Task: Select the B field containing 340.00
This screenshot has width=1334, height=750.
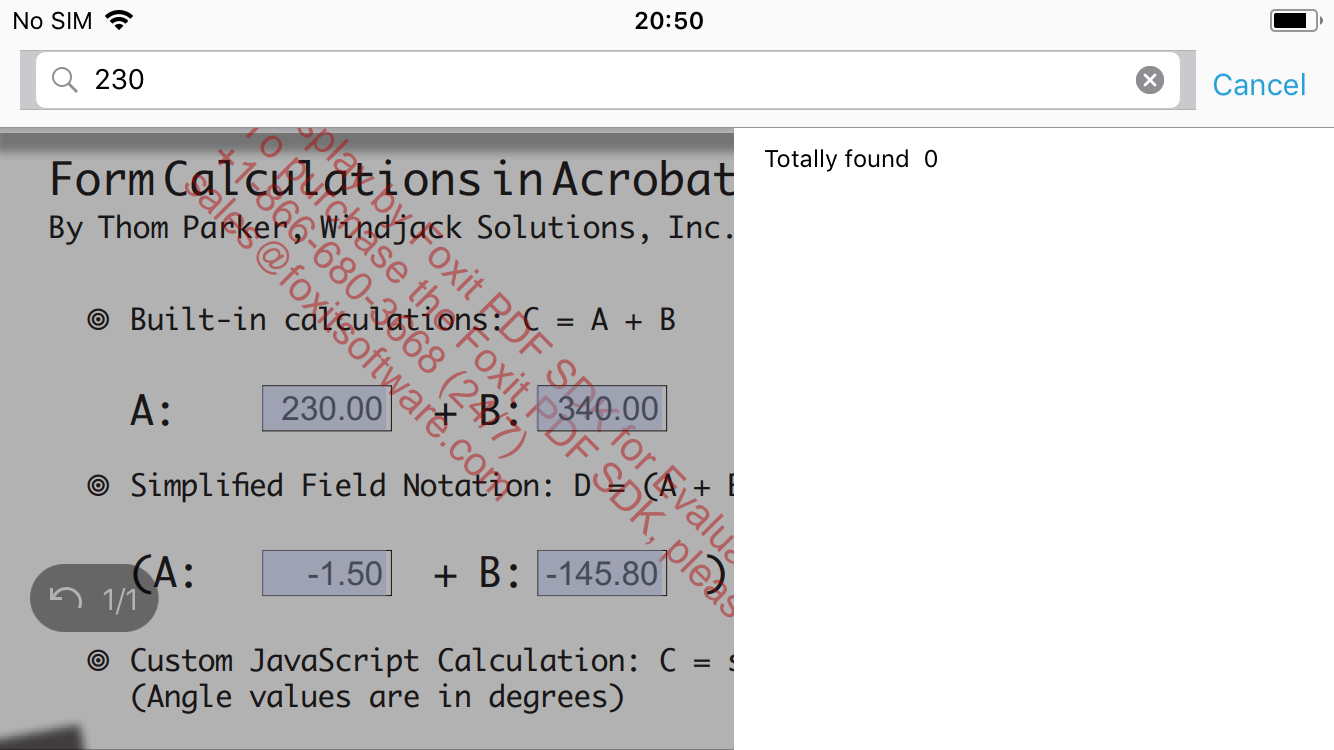Action: (601, 407)
